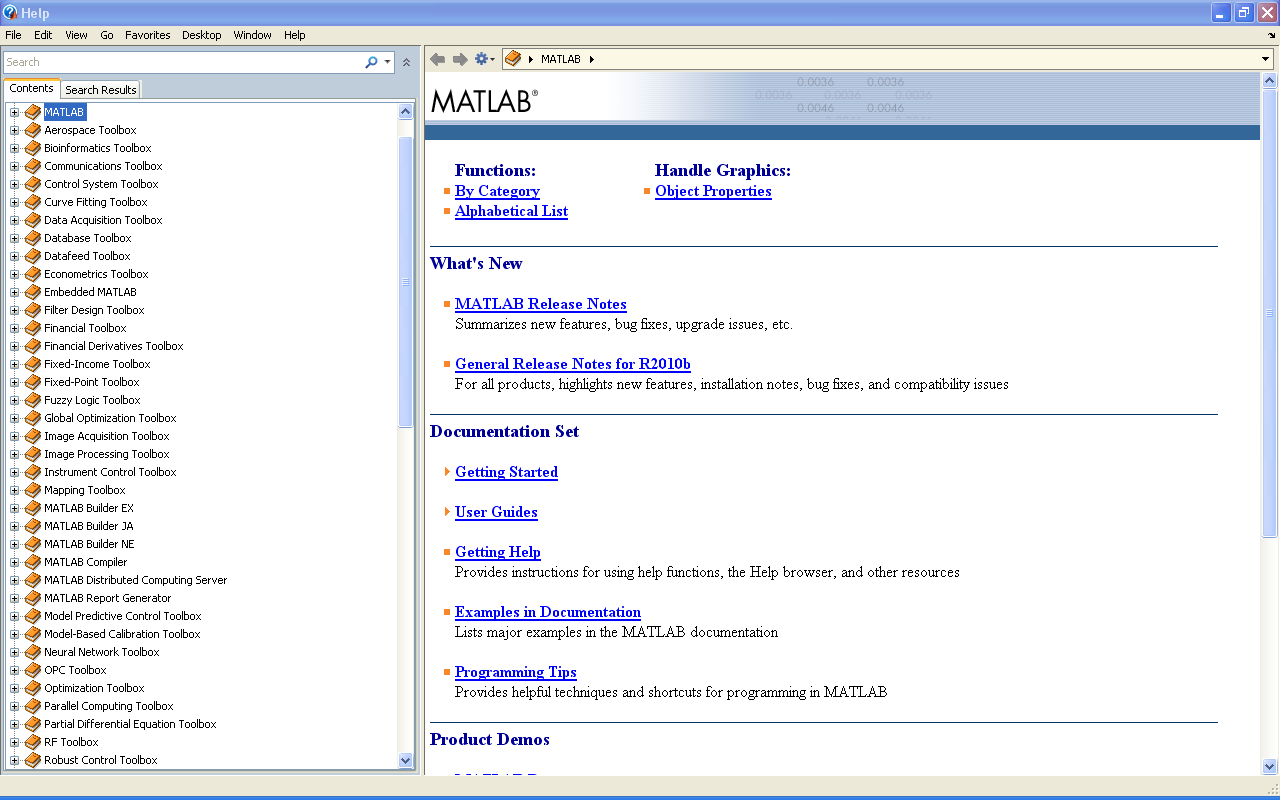Open the Window menu
Image resolution: width=1280 pixels, height=800 pixels.
coord(253,35)
